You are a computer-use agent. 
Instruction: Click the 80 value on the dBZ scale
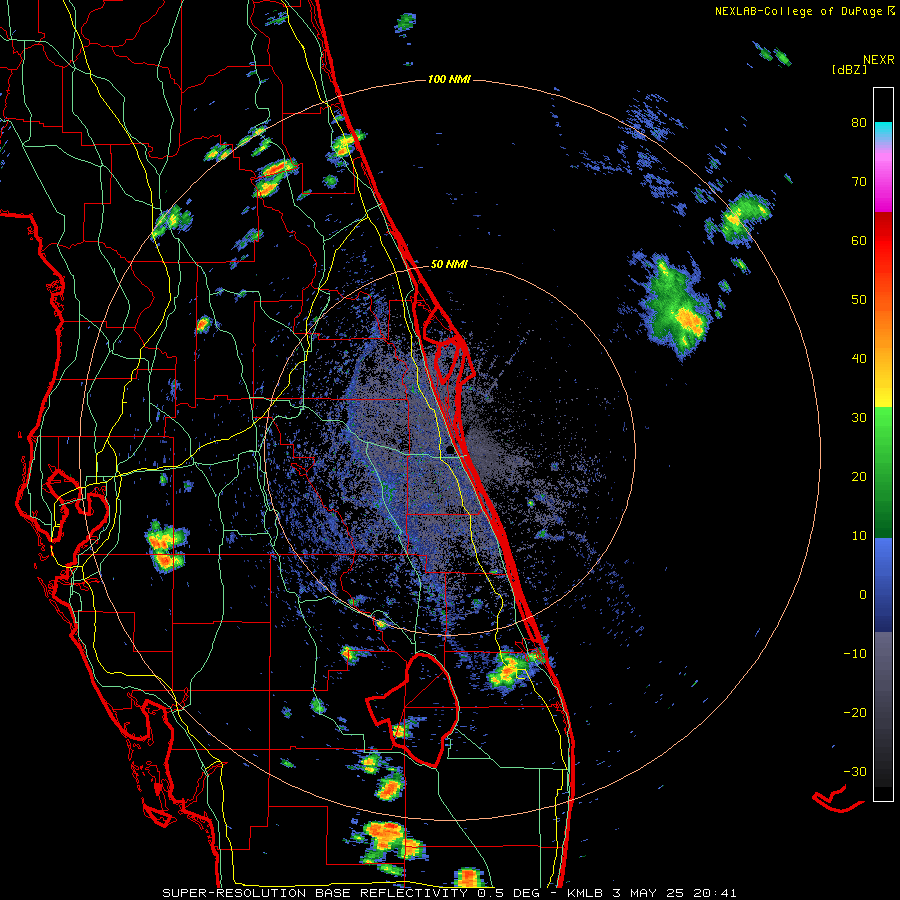coord(859,123)
